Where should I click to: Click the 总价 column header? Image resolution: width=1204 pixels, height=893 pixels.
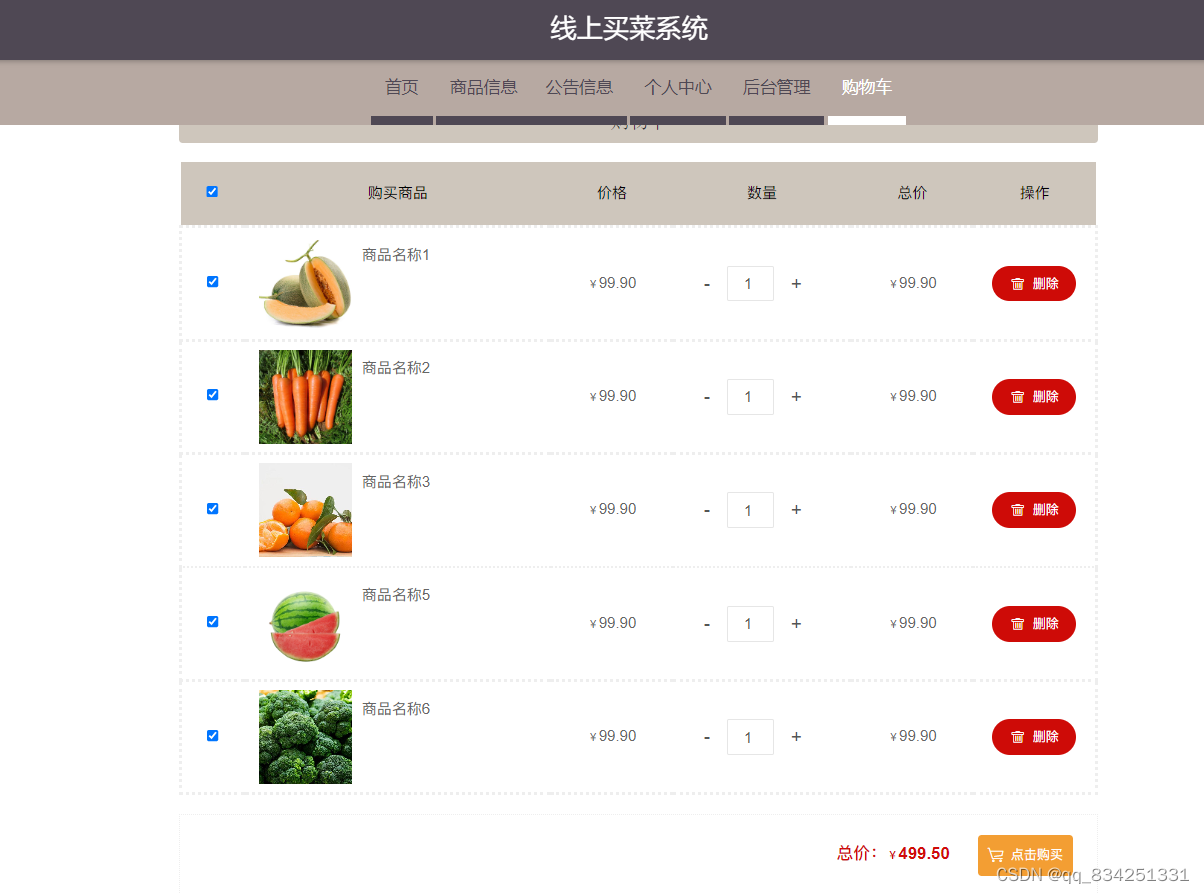tap(912, 193)
